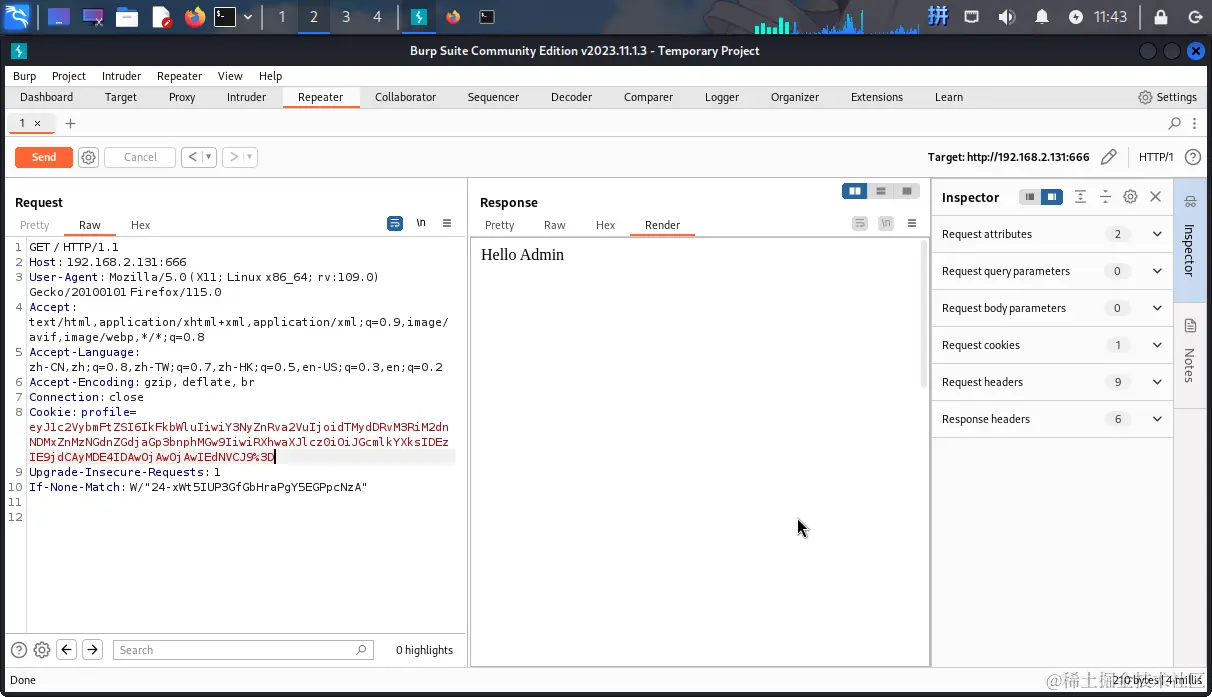Open Burp Settings
Viewport: 1212px width, 697px height.
tap(1168, 97)
